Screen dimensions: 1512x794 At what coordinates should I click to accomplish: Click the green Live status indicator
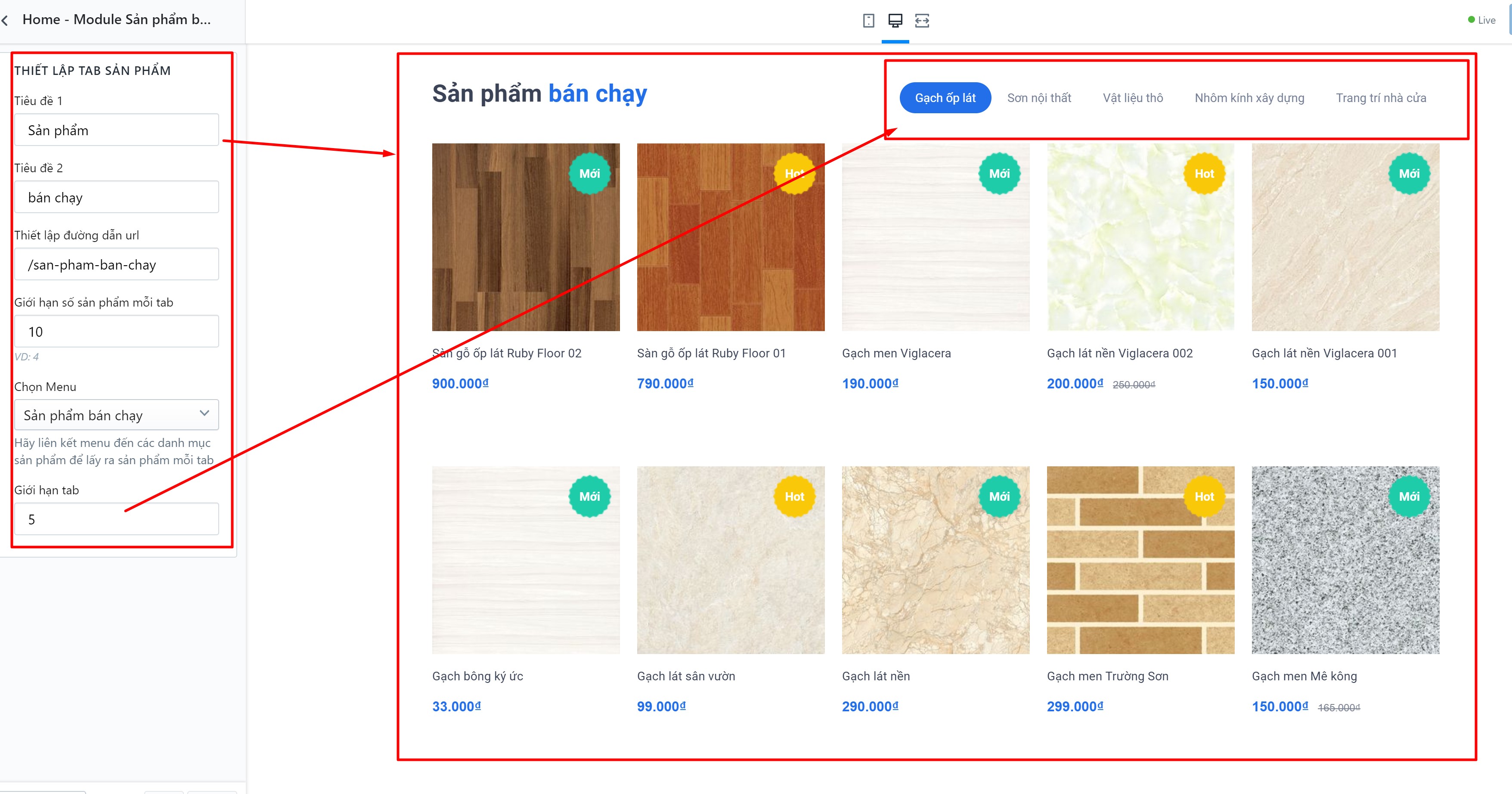point(1481,20)
